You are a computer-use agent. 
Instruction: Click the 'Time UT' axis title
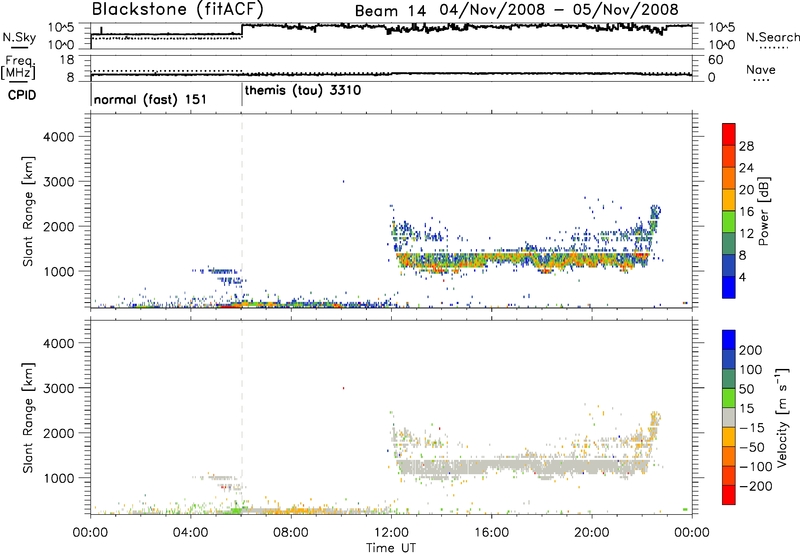click(391, 548)
